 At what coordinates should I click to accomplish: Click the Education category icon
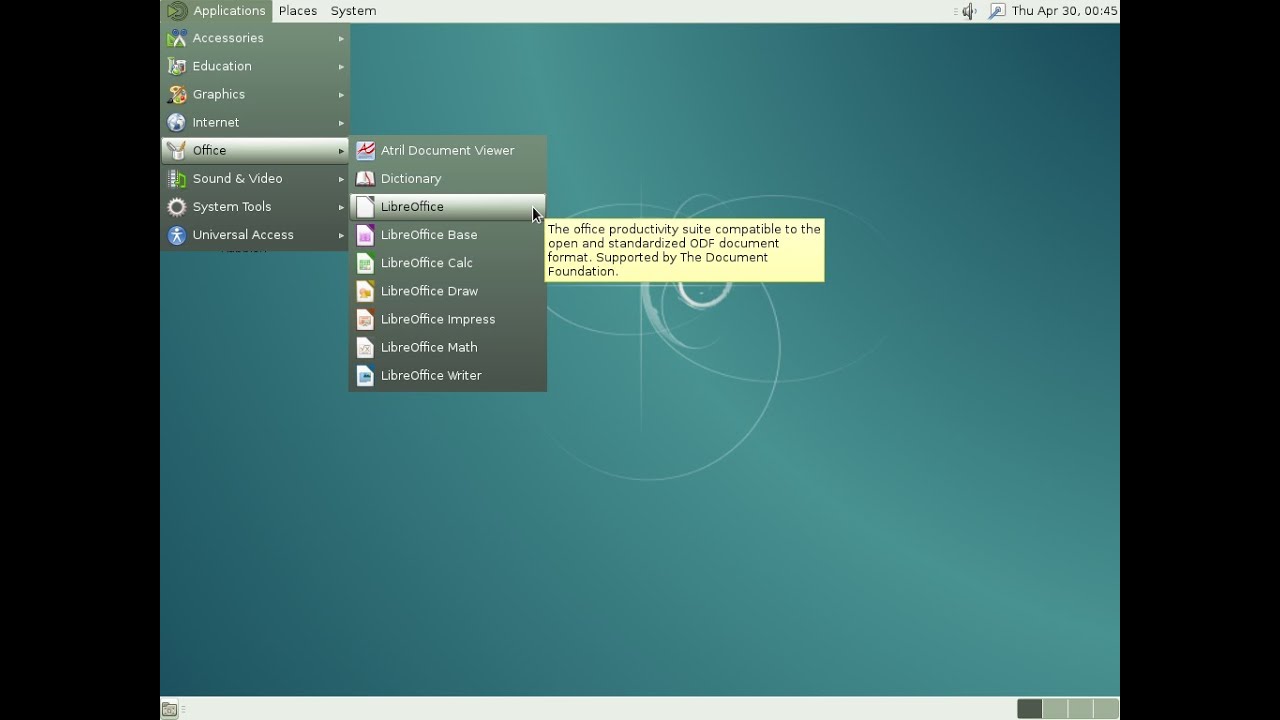point(177,66)
